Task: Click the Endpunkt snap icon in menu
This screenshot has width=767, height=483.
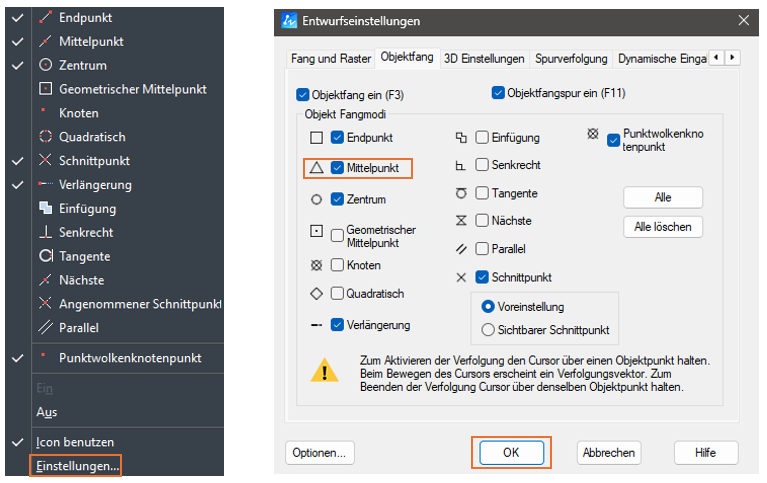Action: click(45, 18)
